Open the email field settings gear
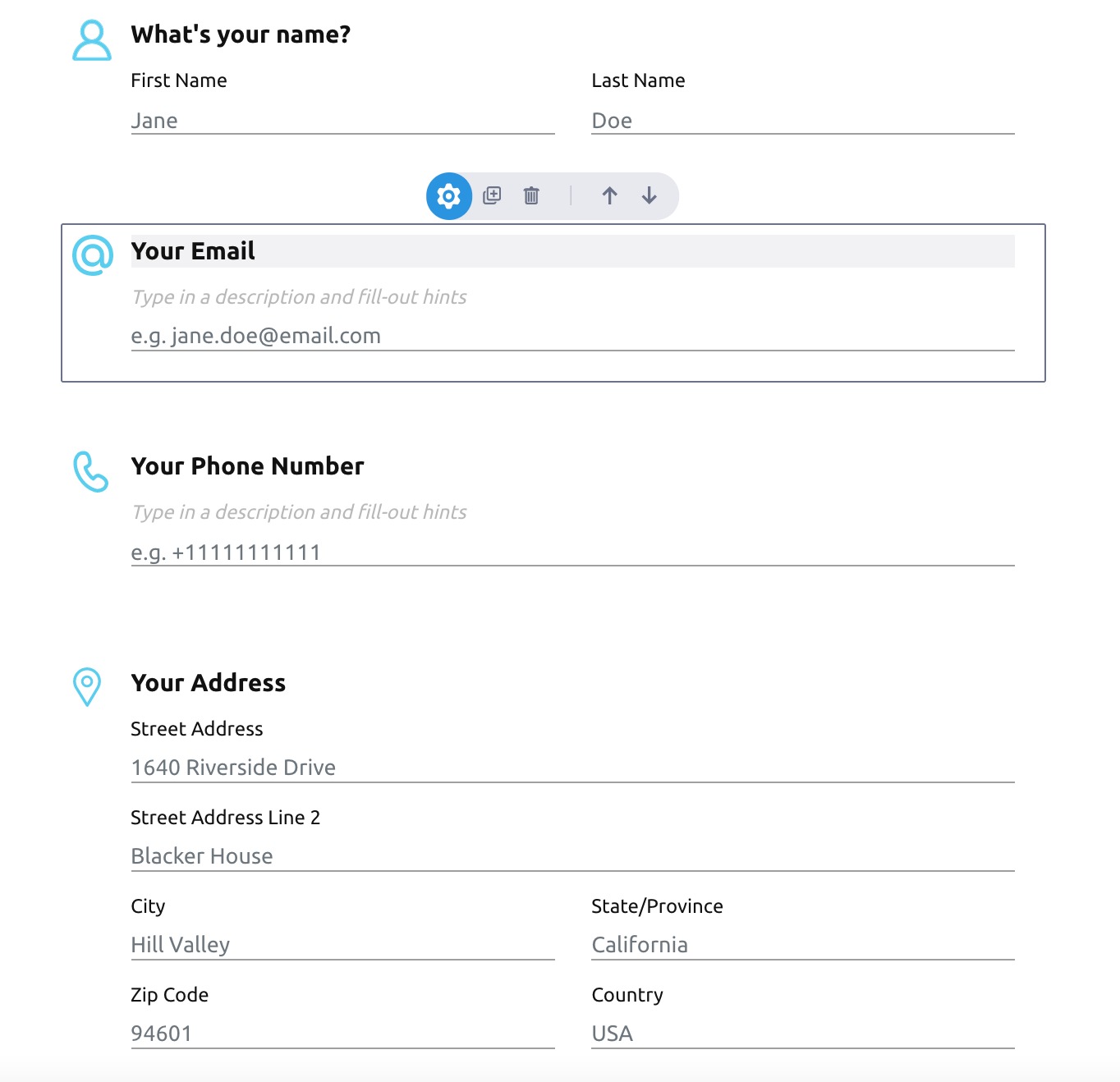 click(448, 196)
